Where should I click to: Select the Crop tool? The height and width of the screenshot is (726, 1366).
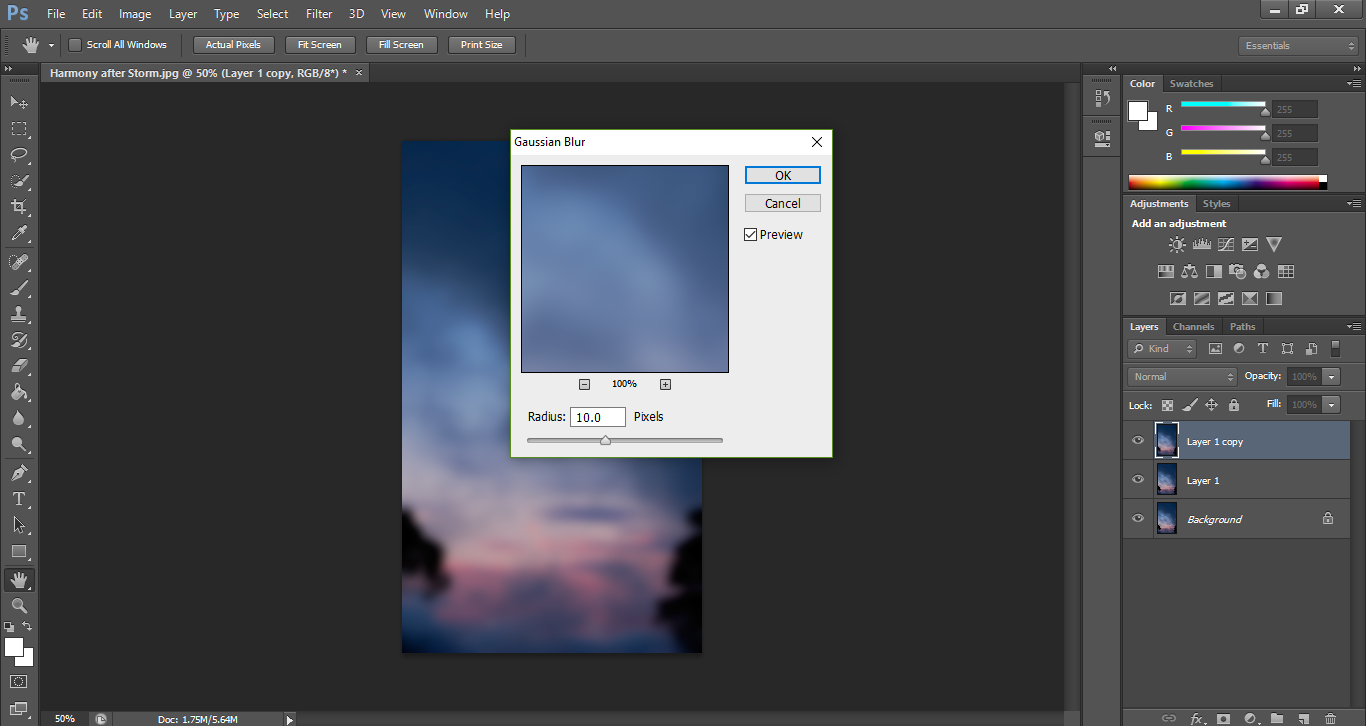19,207
